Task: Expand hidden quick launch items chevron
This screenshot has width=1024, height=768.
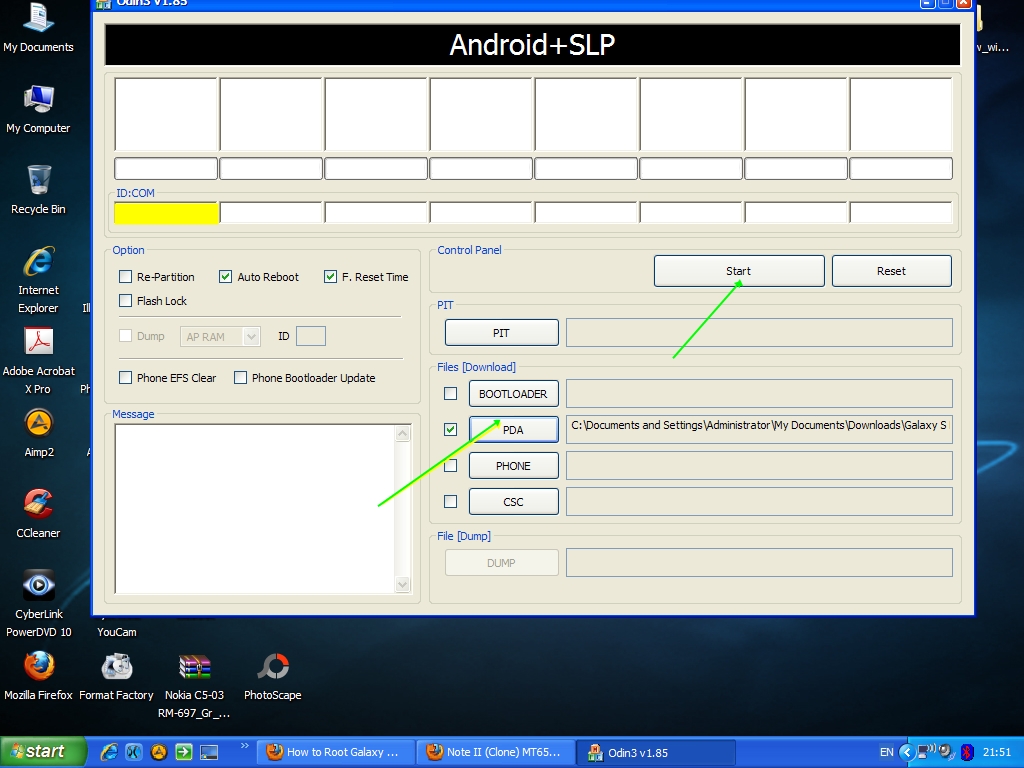Action: [244, 746]
